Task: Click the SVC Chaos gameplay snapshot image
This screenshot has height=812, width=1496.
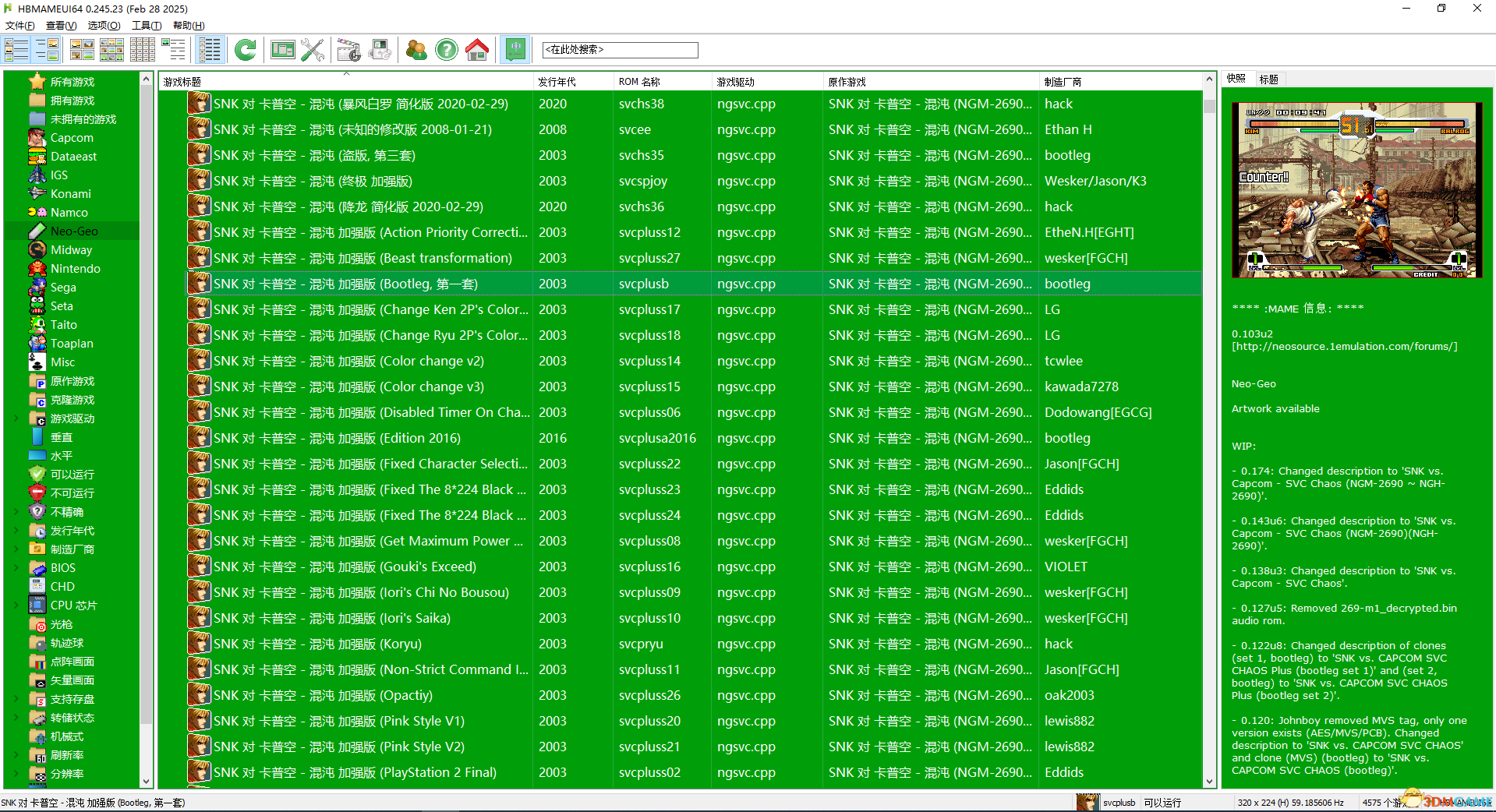Action: [1356, 190]
